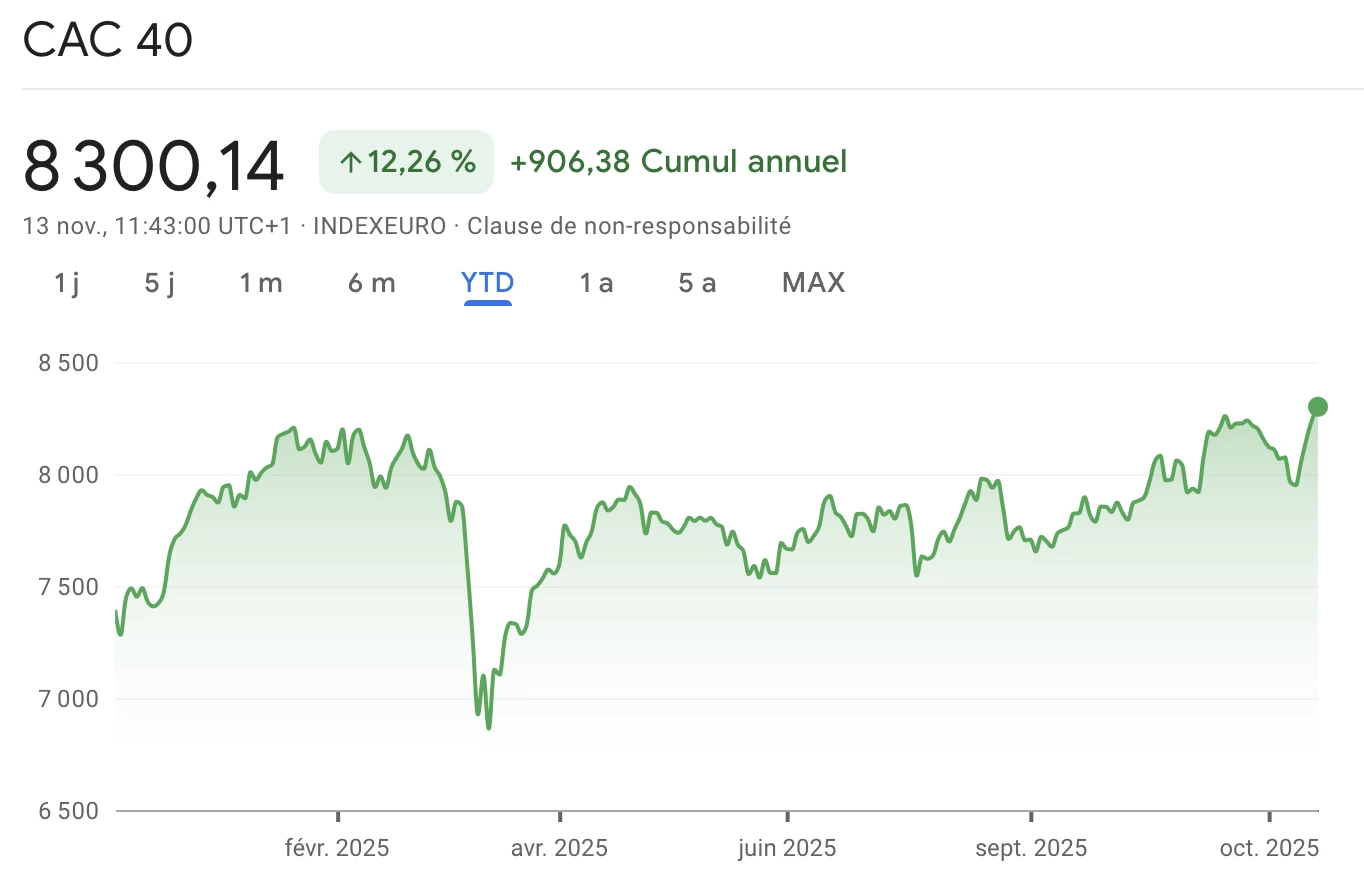Select the "5 j" chart period

coord(158,283)
